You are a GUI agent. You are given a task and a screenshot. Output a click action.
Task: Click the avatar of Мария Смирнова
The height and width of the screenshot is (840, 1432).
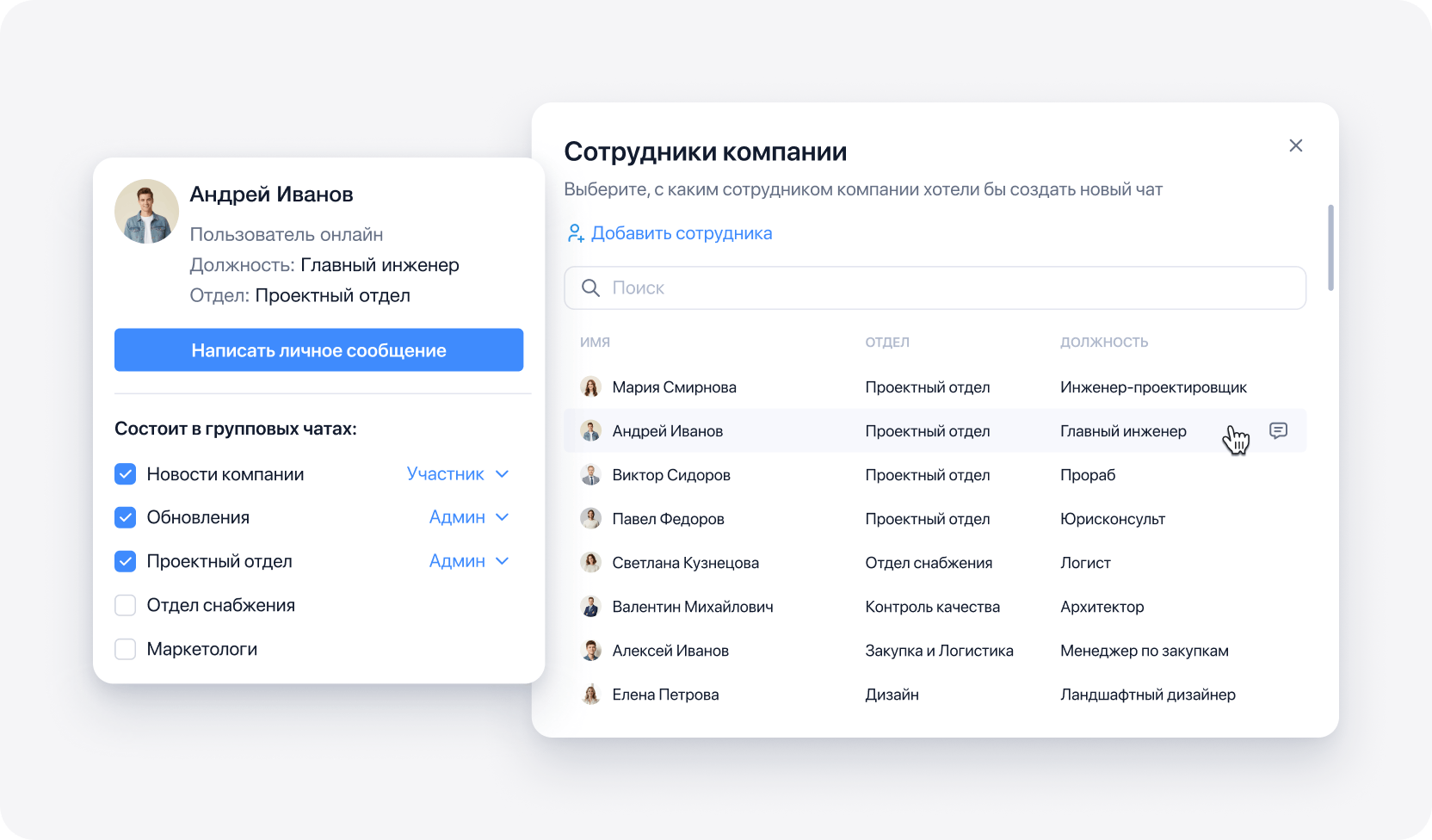pos(591,386)
